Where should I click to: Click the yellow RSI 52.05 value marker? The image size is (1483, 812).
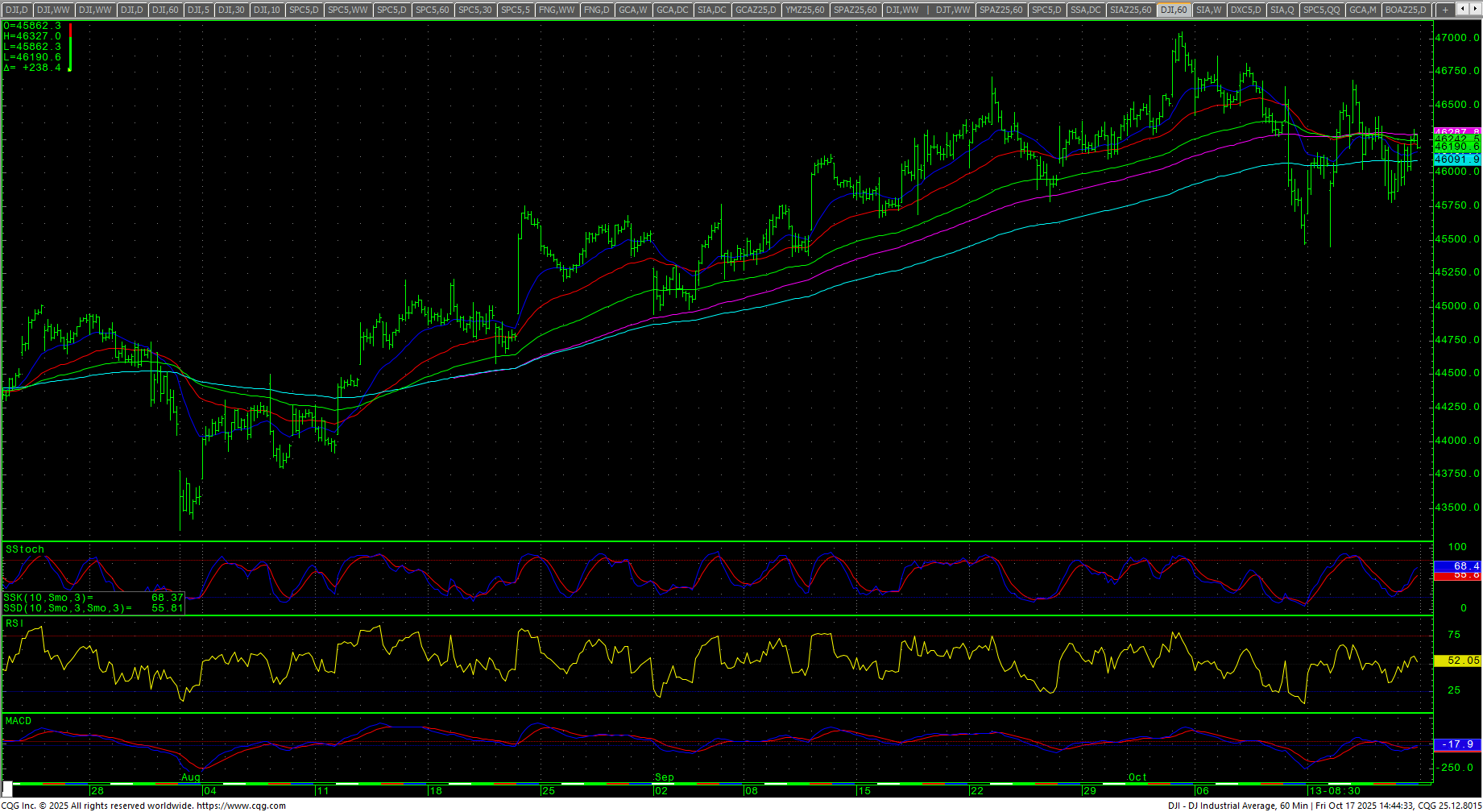1456,661
